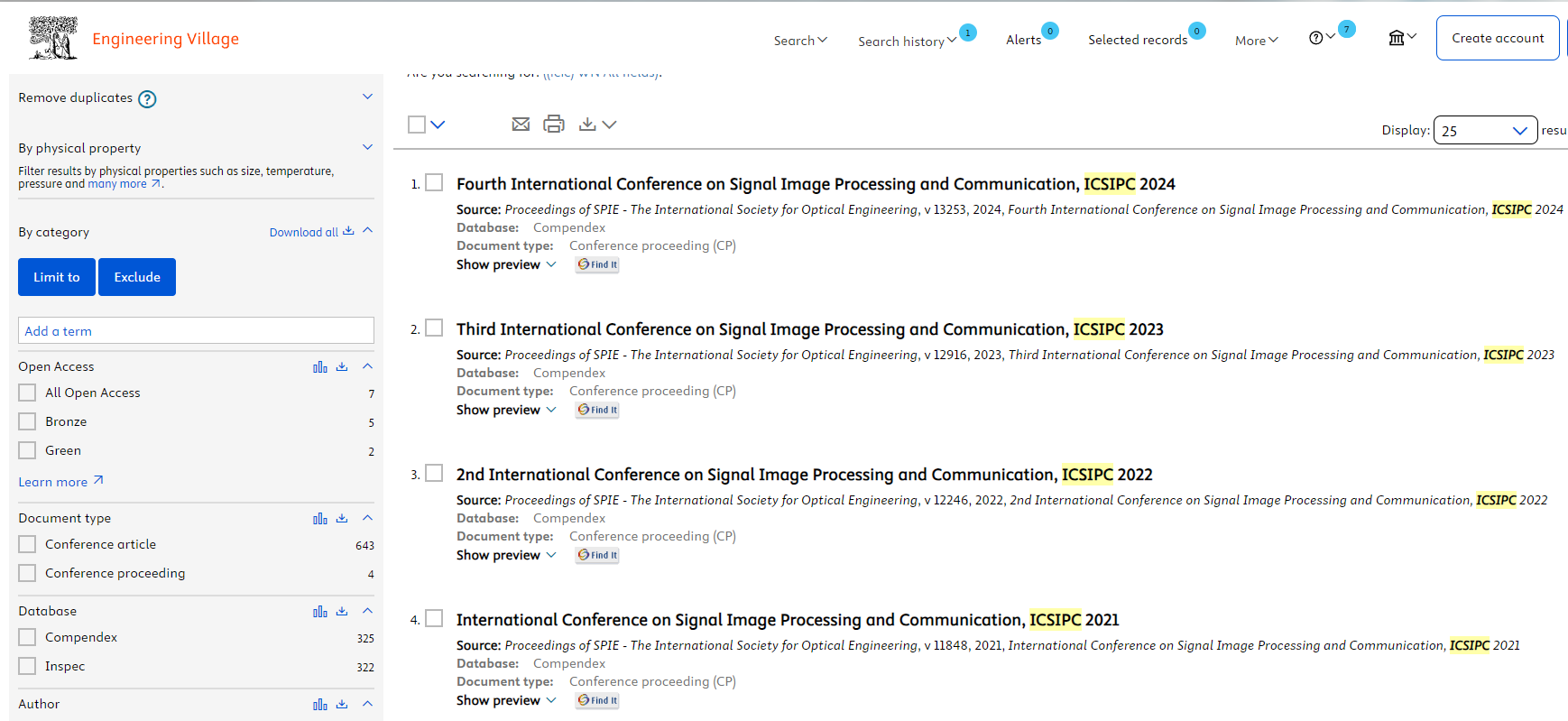Image resolution: width=1568 pixels, height=721 pixels.
Task: Select record 3 ICSIPC 2022 checkbox
Action: tap(434, 473)
